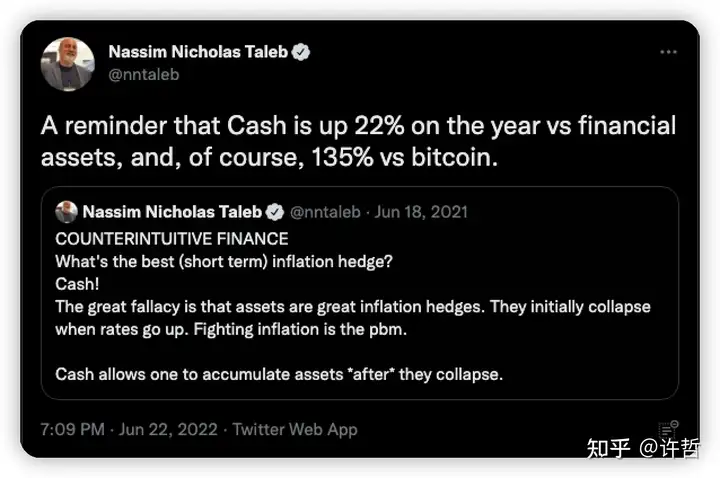Viewport: 720px width, 478px height.
Task: Click the @nntaleb handle in the quoted tweet
Action: 327,212
